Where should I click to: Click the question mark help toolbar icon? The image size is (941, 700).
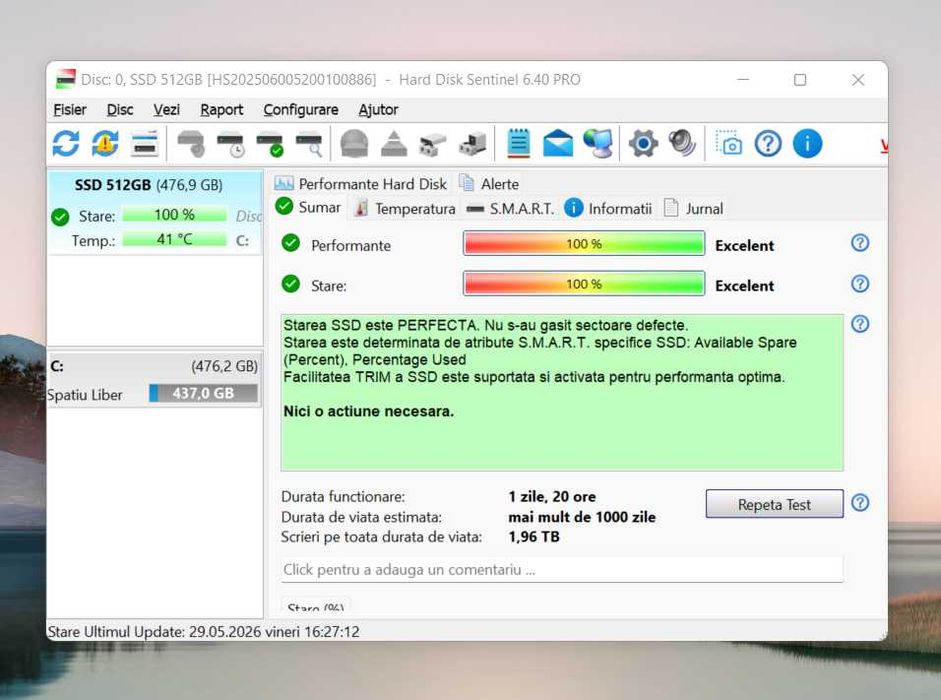pos(768,143)
